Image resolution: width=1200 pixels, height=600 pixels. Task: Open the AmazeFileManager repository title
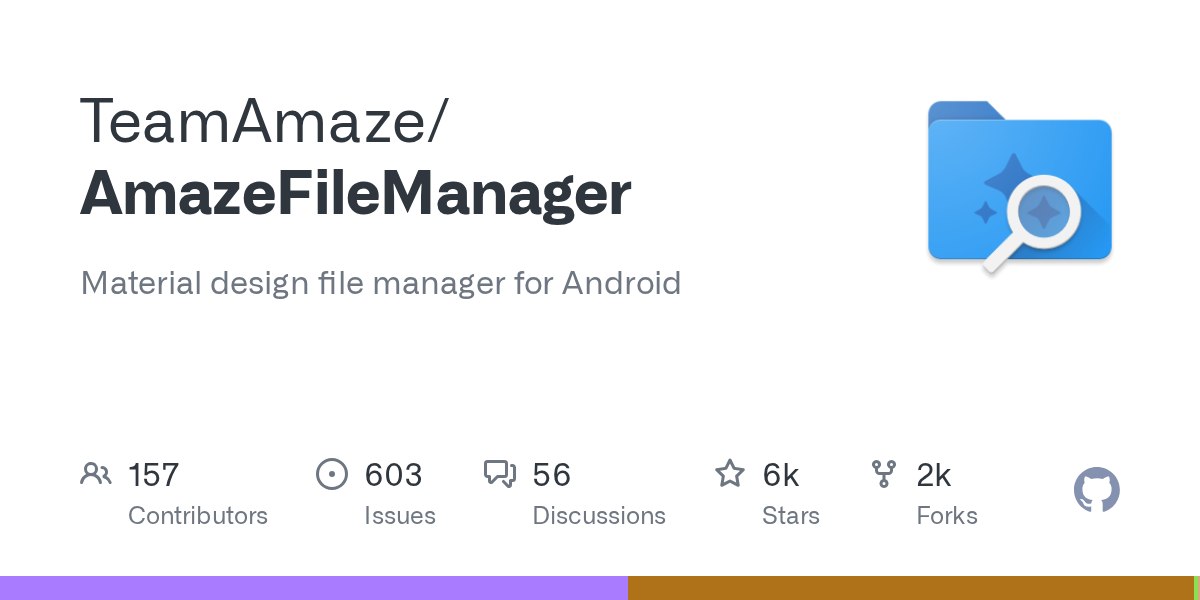point(355,195)
